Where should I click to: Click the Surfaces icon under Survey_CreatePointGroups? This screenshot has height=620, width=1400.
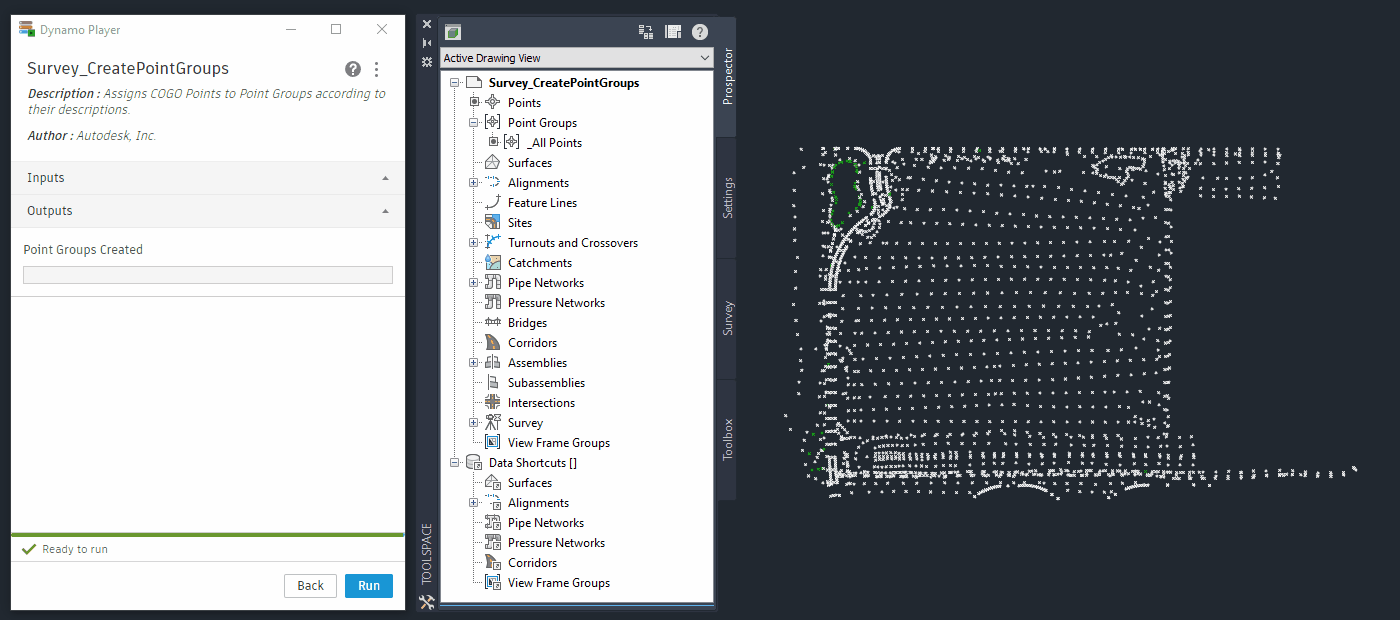[x=492, y=163]
